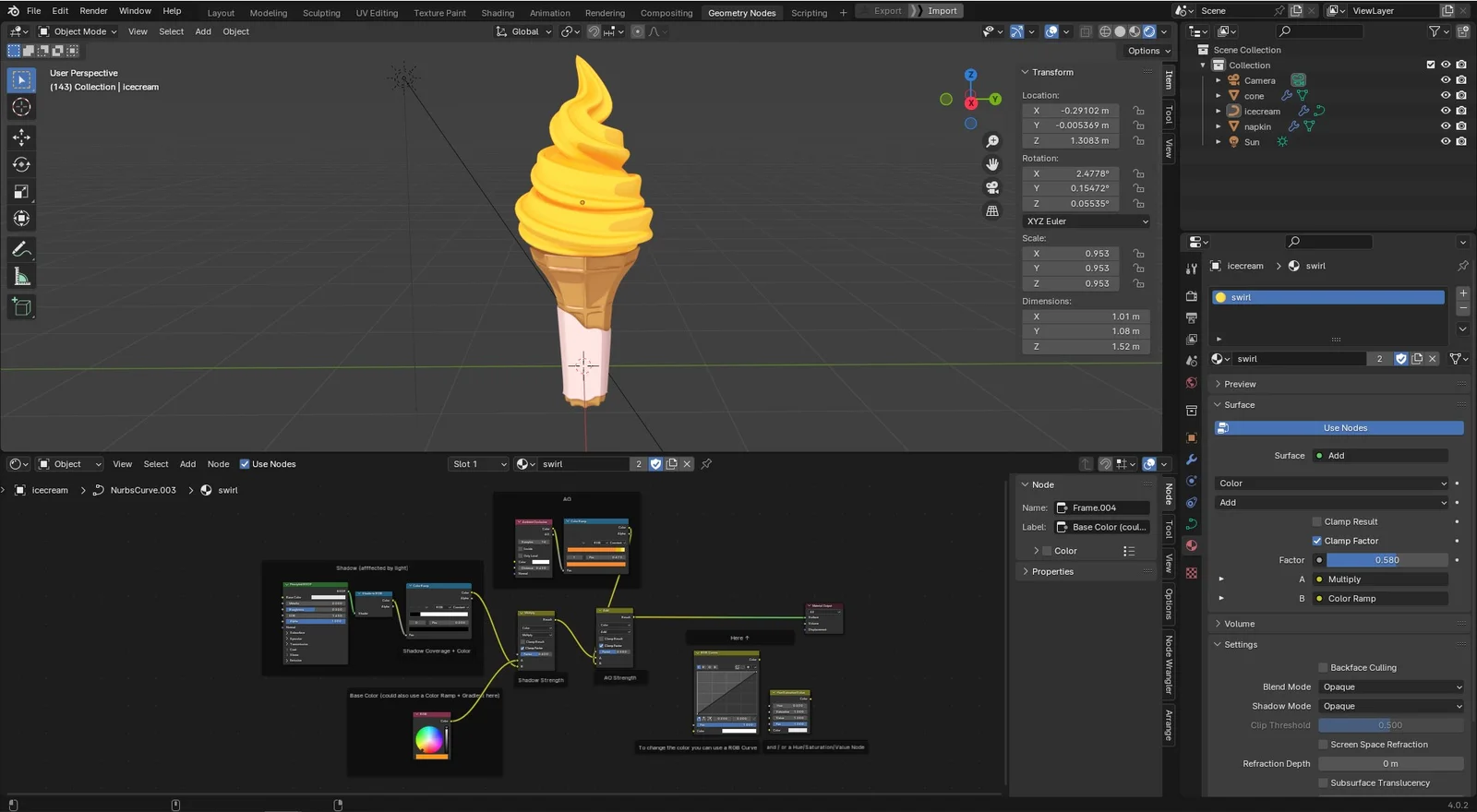The image size is (1477, 812).
Task: Open the Object Mode dropdown
Action: pyautogui.click(x=78, y=31)
